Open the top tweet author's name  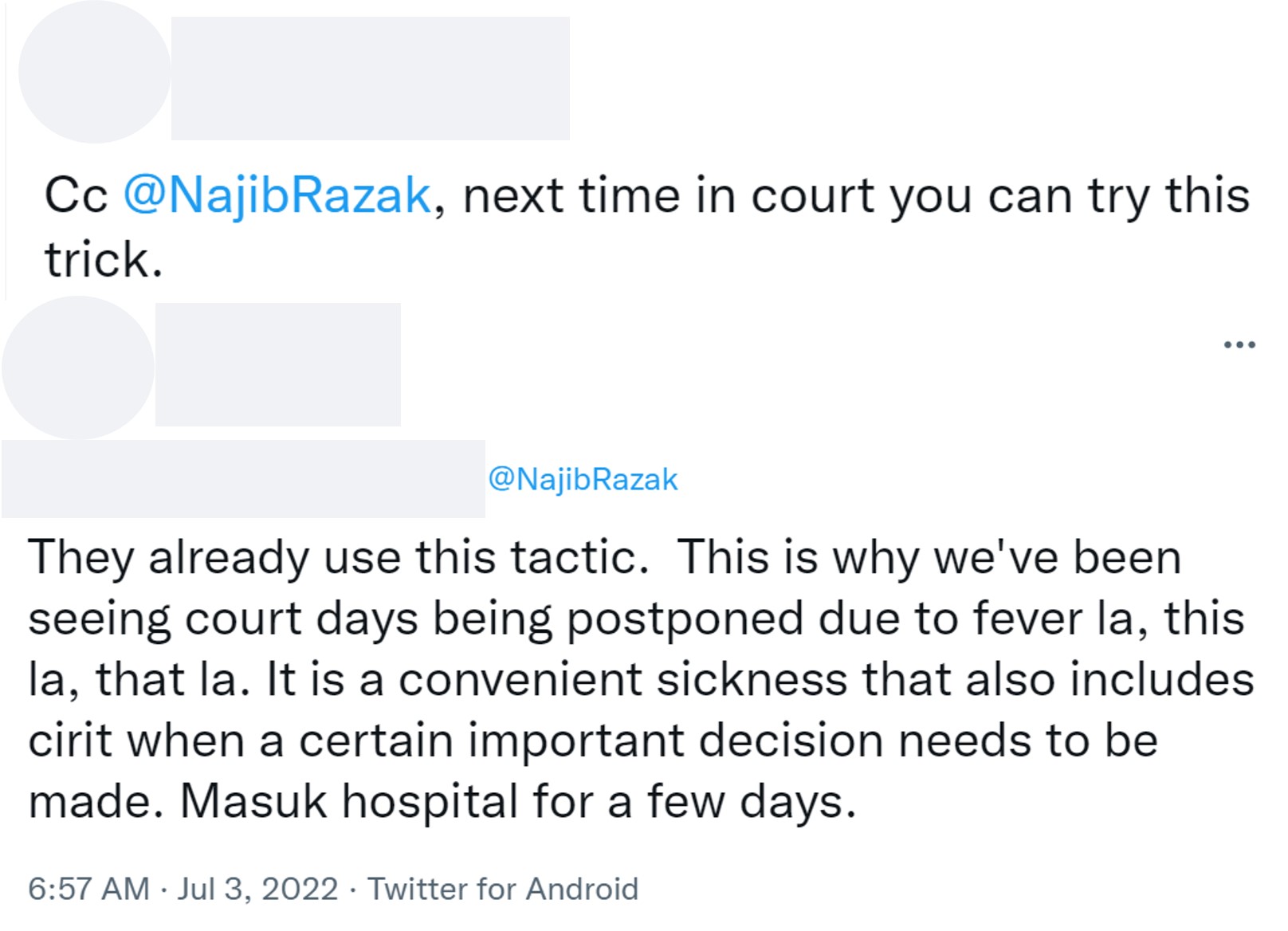[370, 78]
